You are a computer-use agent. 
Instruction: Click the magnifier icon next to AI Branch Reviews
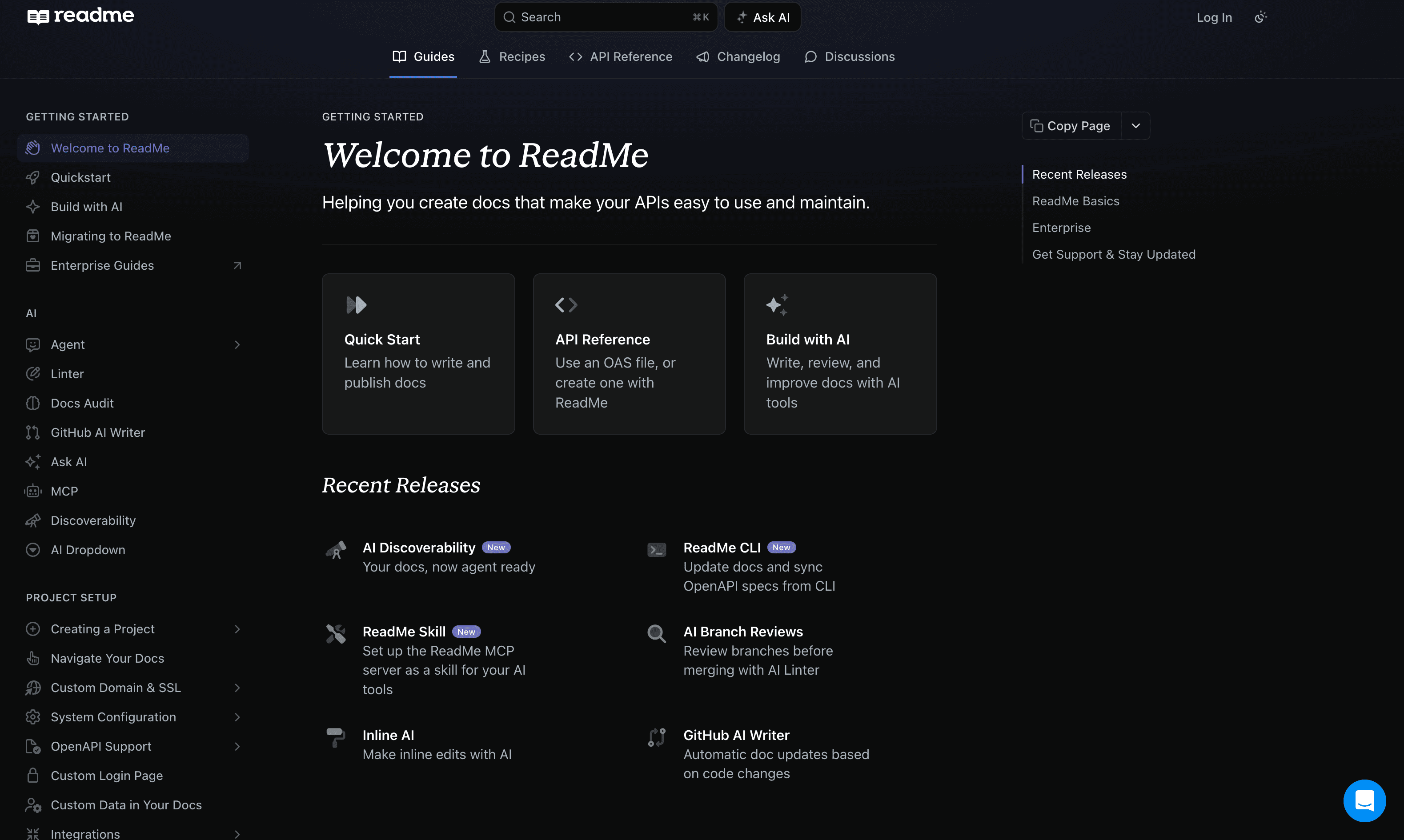coord(657,633)
